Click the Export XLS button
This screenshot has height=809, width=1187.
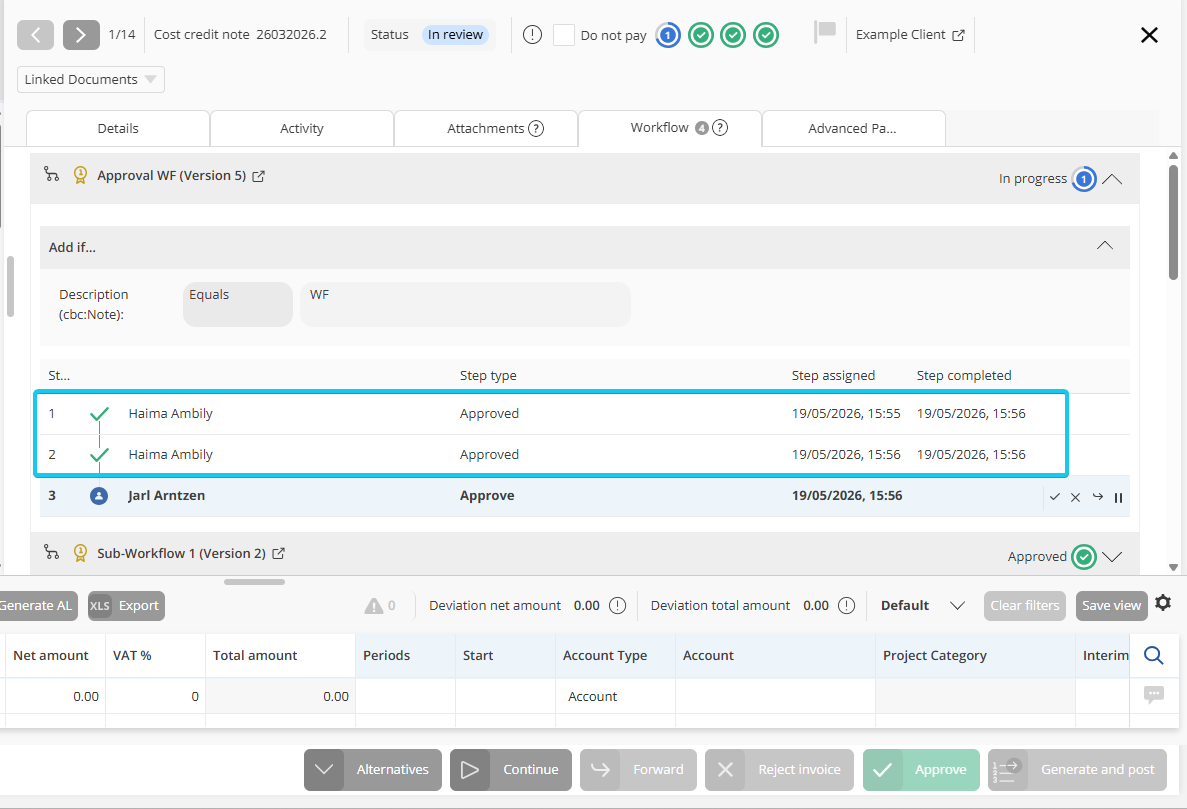click(x=126, y=605)
